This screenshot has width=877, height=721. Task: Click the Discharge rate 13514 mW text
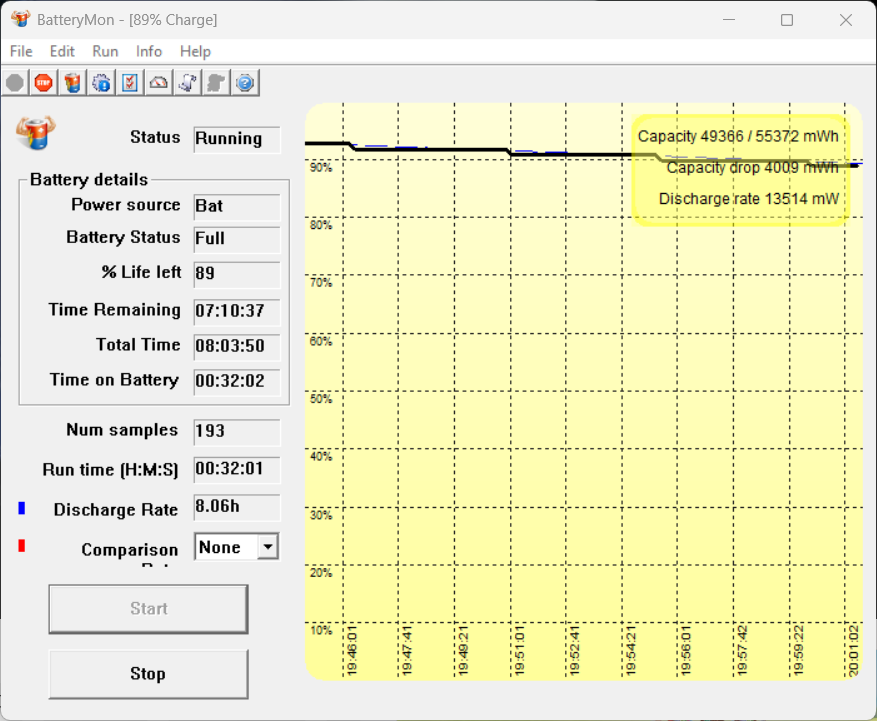(749, 199)
